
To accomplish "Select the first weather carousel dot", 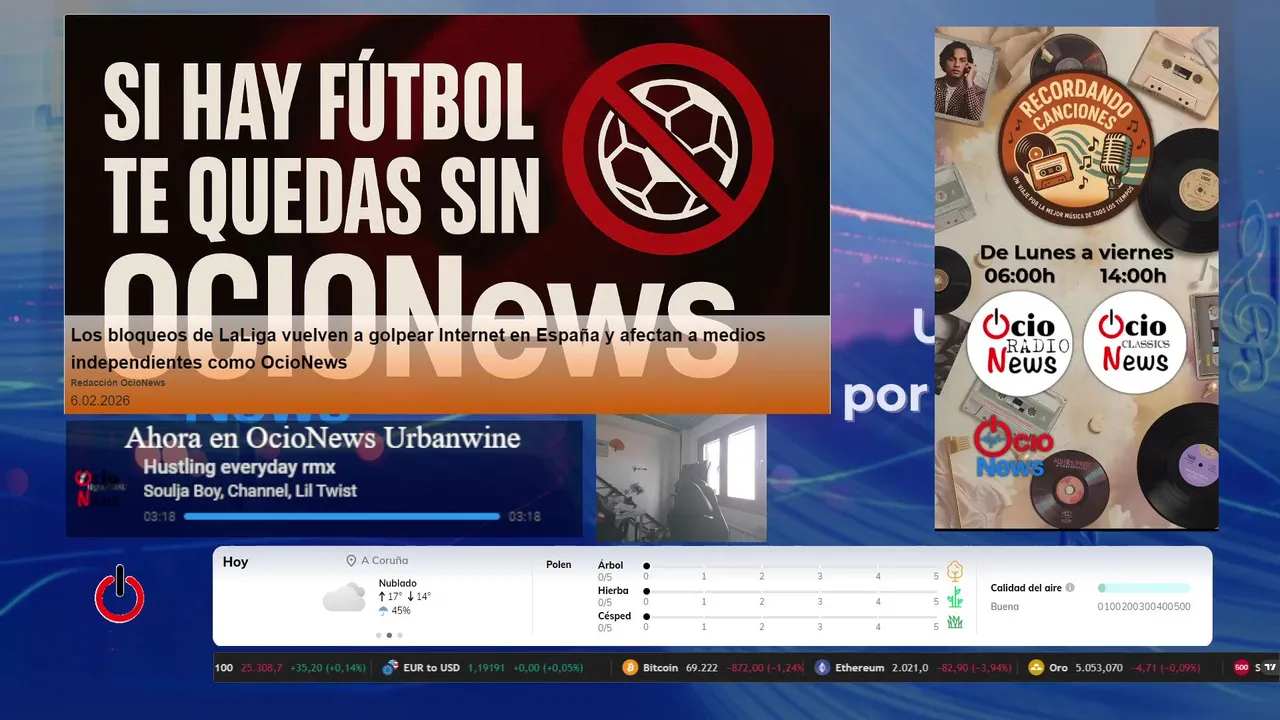I will (x=378, y=635).
